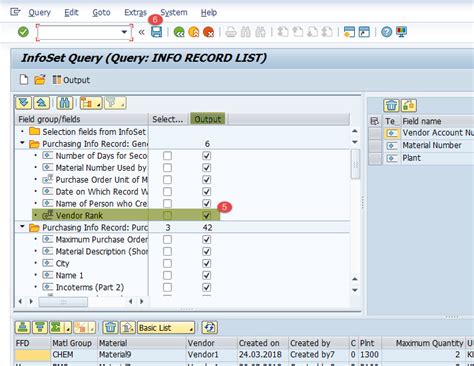Uncheck Output checkbox for City
474x366 pixels.
207,263
